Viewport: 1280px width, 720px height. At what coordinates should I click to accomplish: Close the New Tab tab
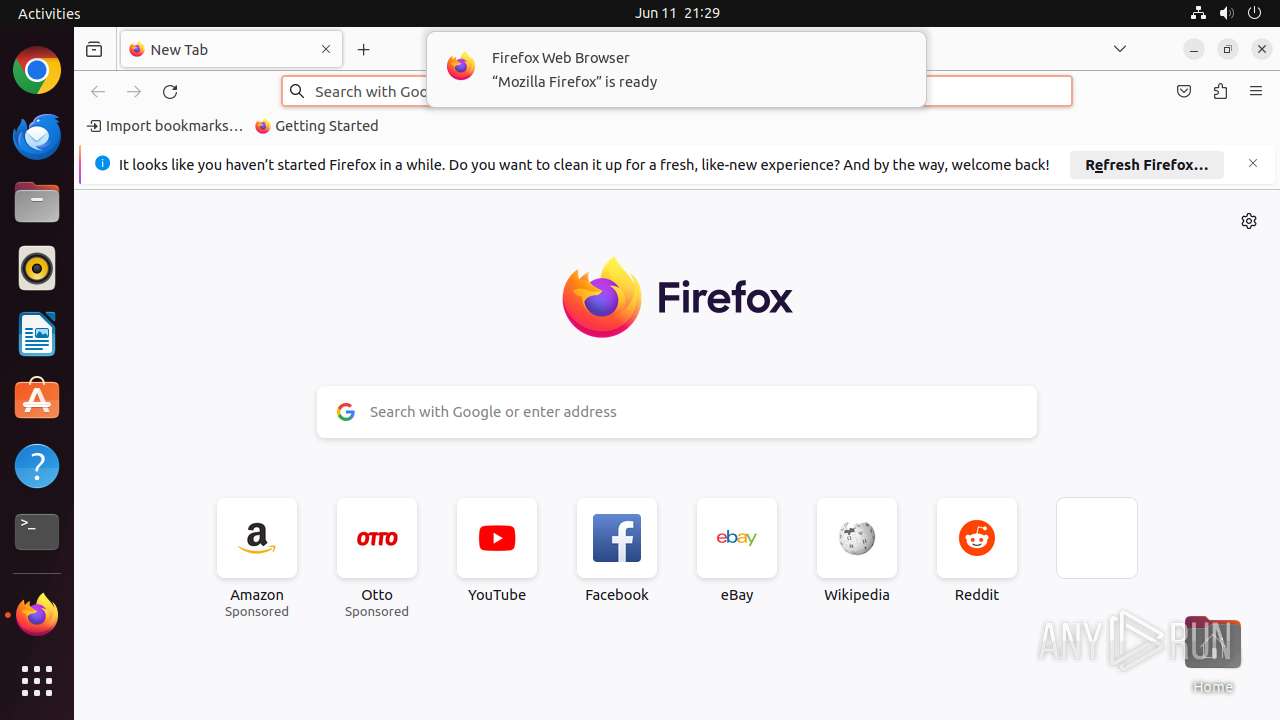point(326,49)
